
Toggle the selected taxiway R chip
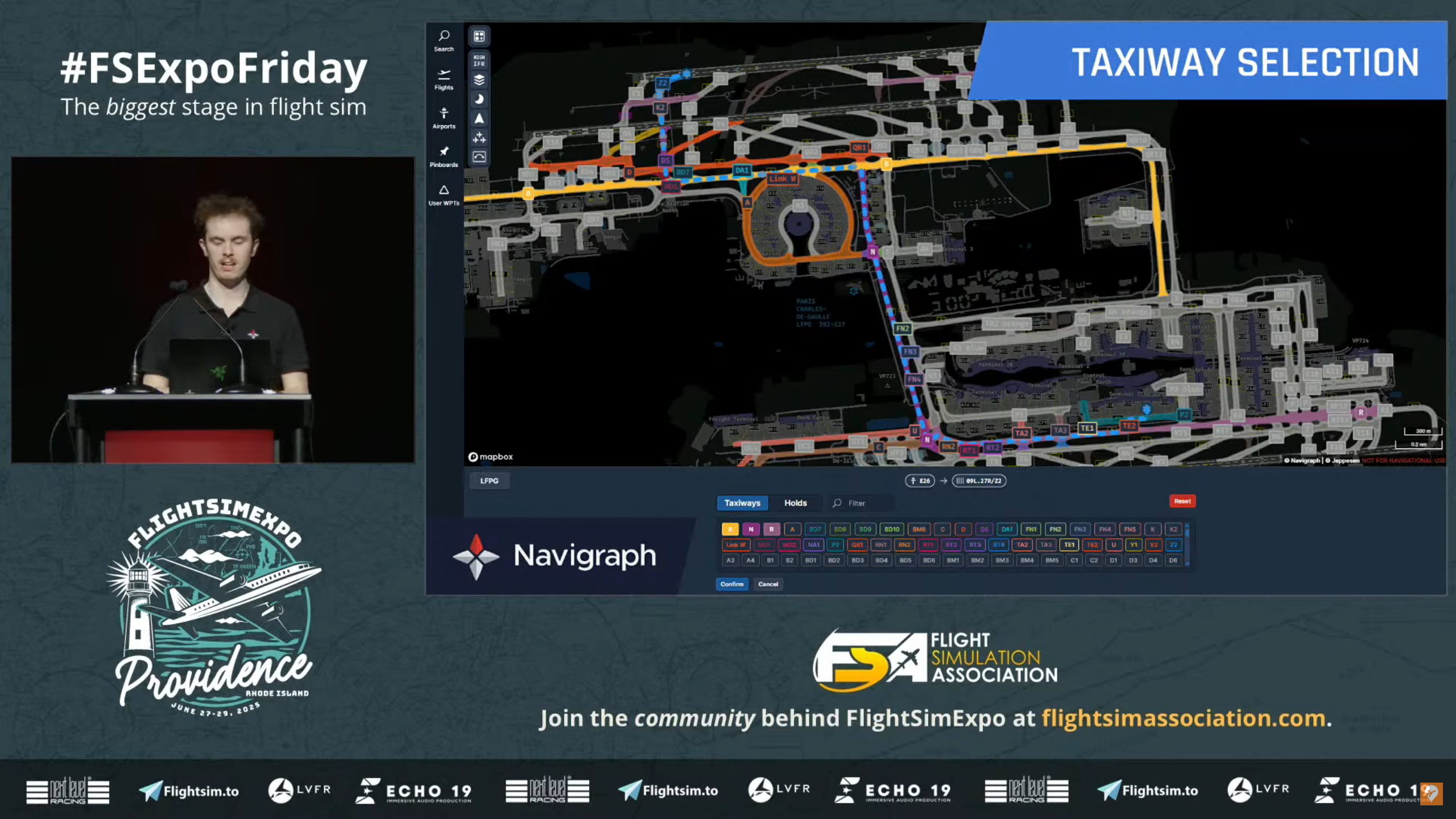coord(771,529)
